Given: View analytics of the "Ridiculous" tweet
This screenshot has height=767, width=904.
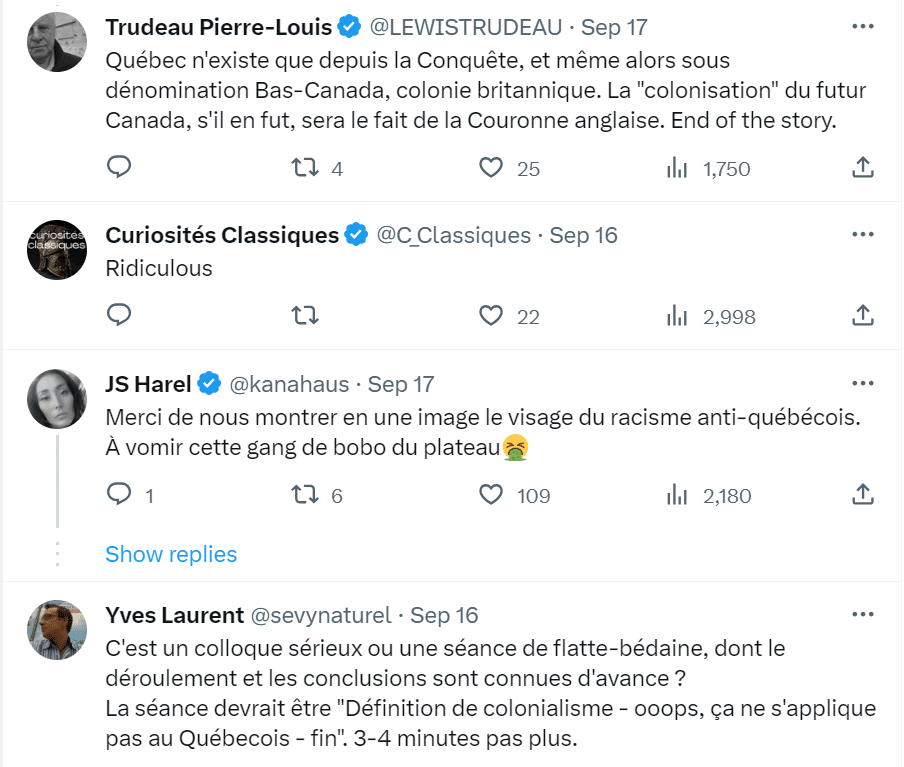Looking at the screenshot, I should pyautogui.click(x=677, y=316).
